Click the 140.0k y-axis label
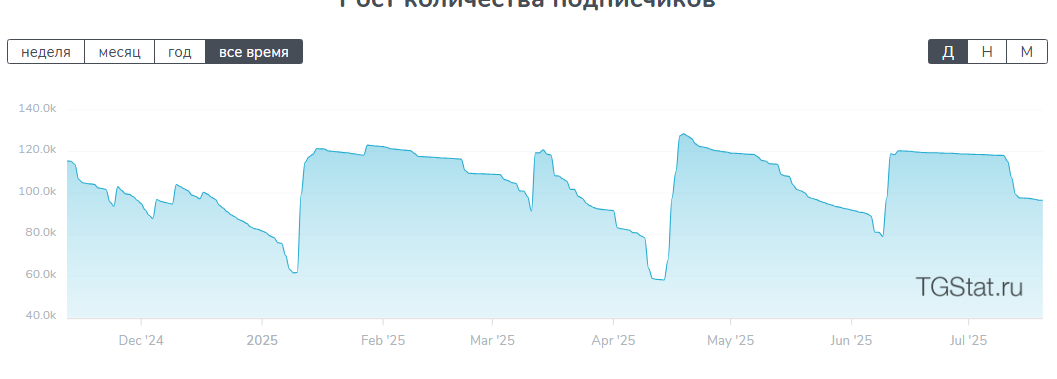 point(37,108)
